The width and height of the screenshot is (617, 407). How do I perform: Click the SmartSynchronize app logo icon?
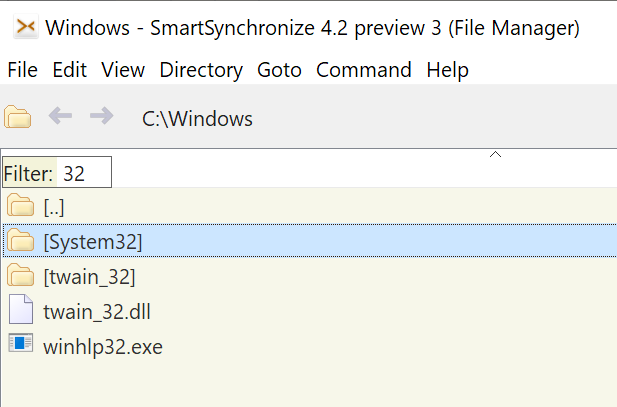point(26,29)
